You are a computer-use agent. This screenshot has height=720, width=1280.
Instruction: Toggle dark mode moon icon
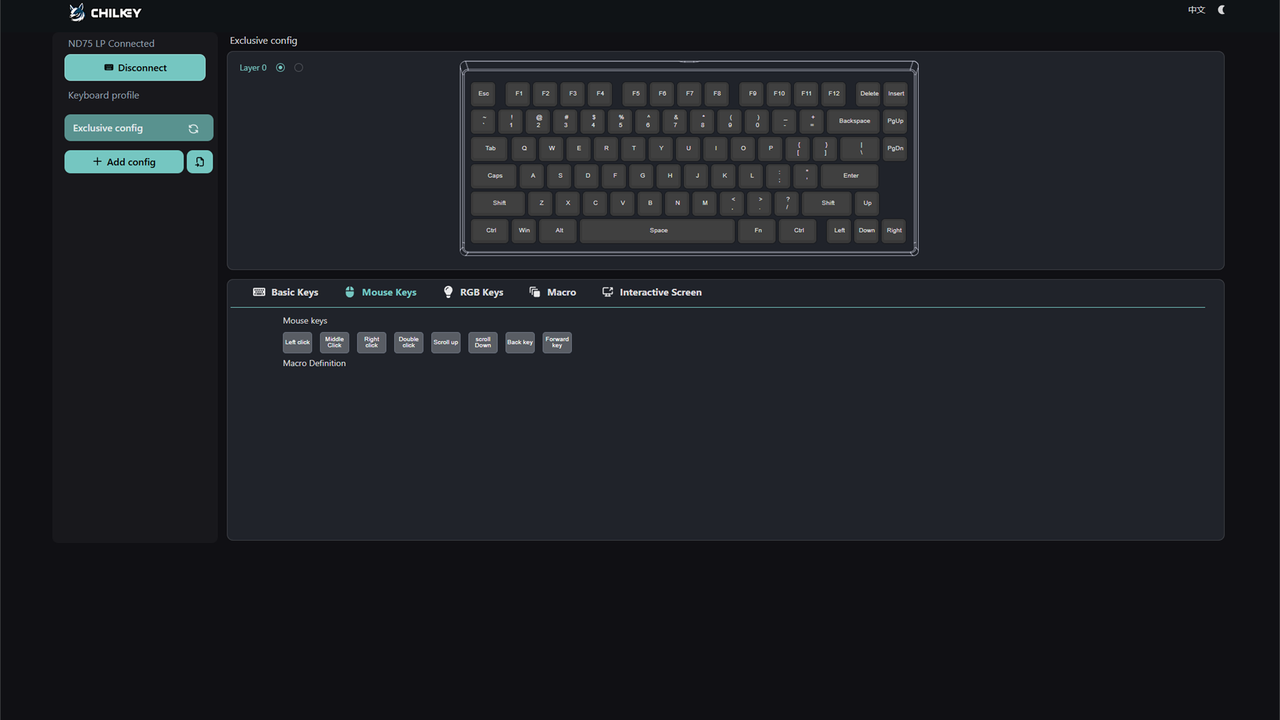(x=1221, y=10)
